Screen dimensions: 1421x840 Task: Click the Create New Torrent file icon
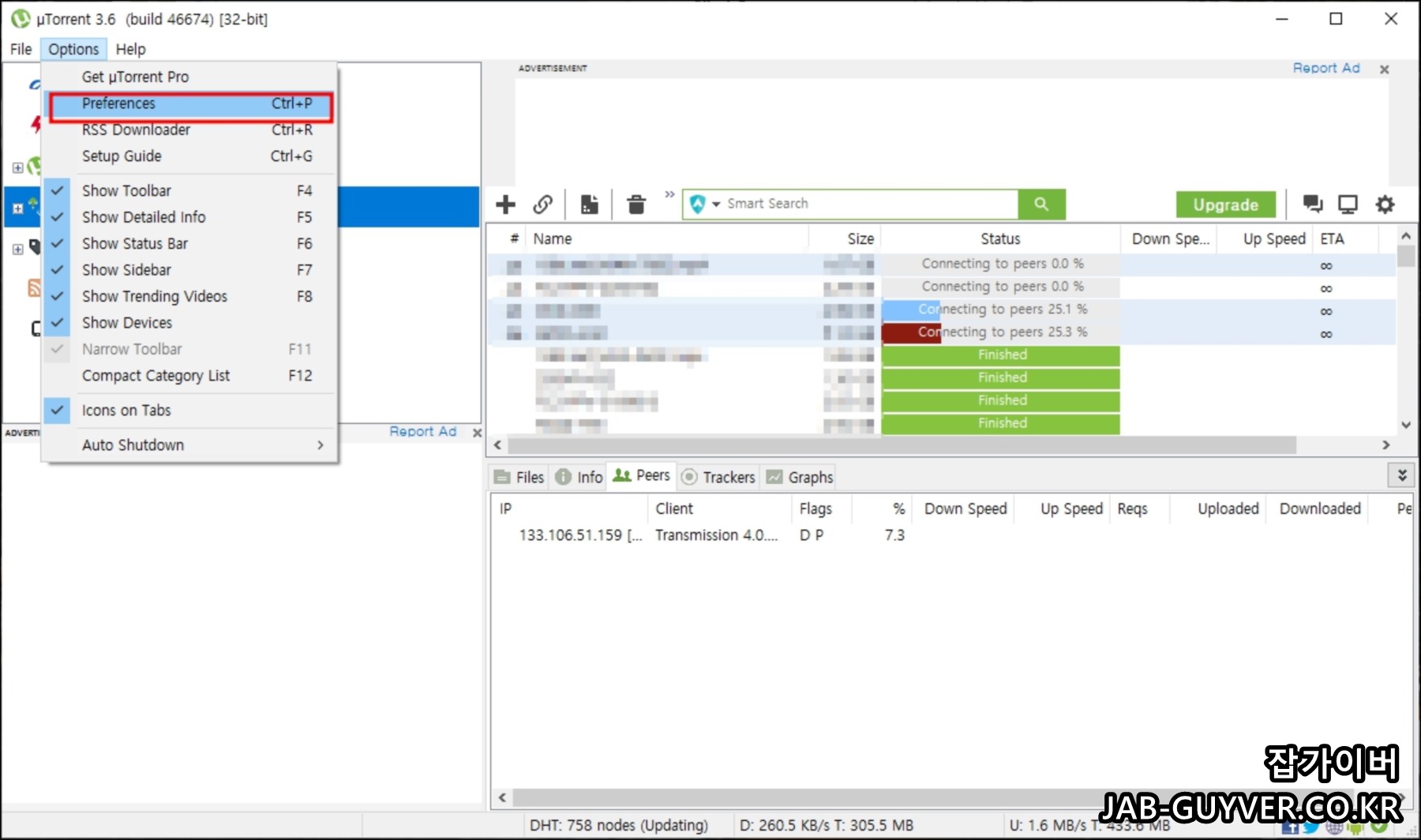point(589,204)
